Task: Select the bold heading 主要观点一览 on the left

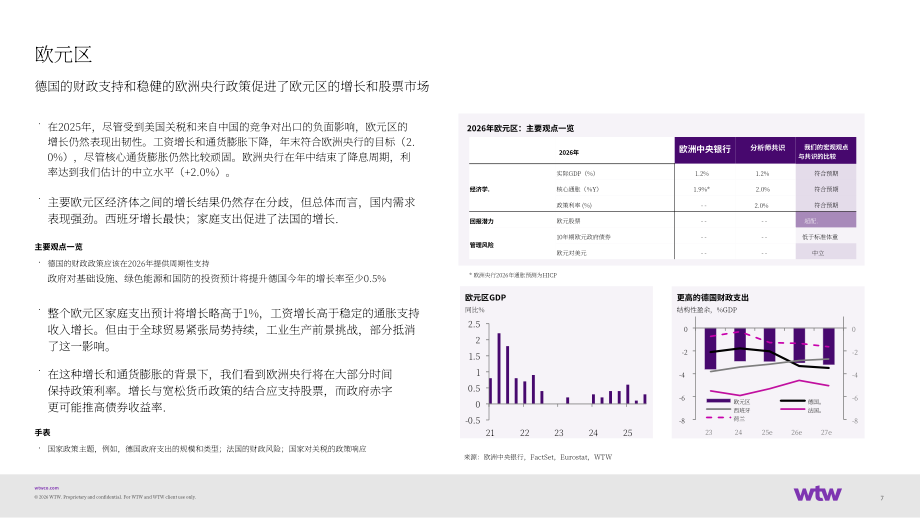Action: tap(59, 247)
